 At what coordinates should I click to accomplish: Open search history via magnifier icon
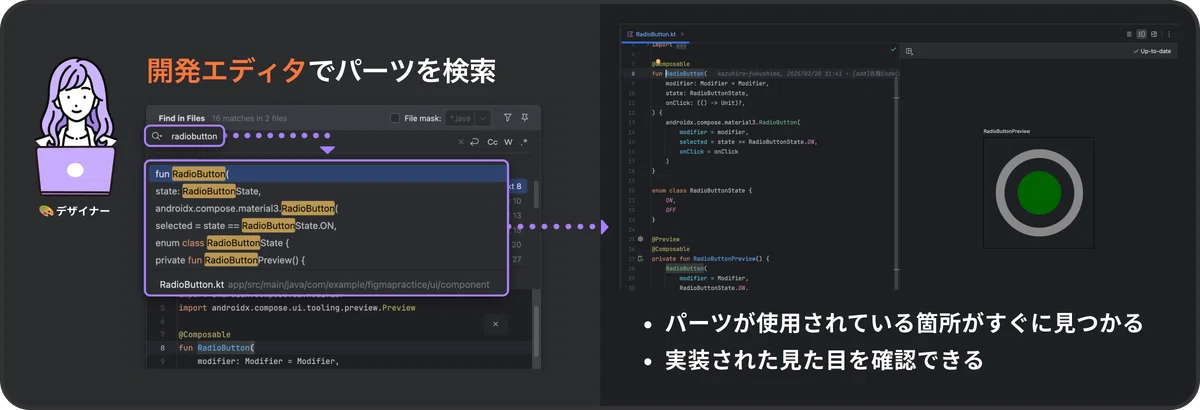click(x=156, y=136)
